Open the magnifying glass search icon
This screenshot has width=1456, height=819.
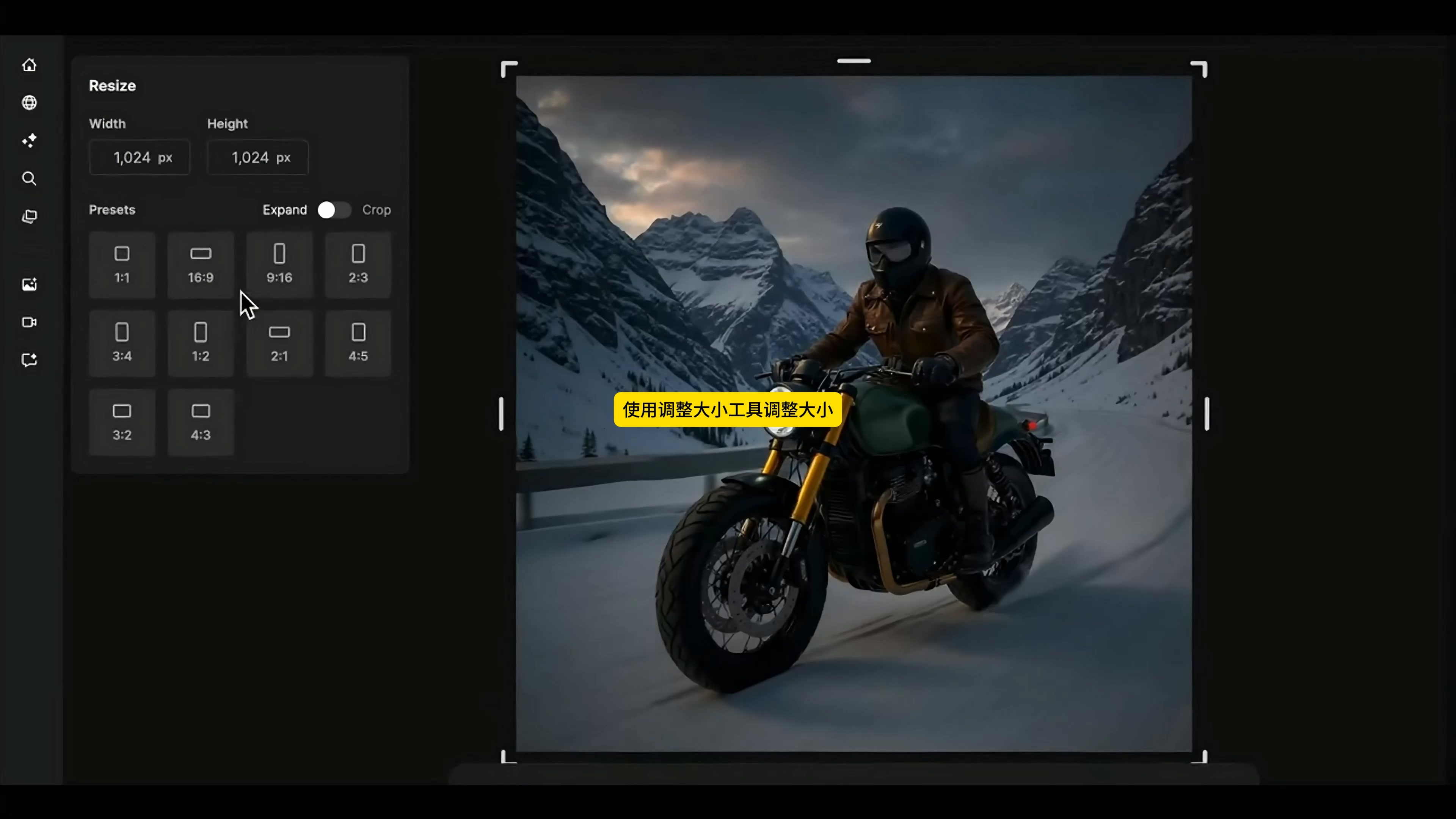30,179
